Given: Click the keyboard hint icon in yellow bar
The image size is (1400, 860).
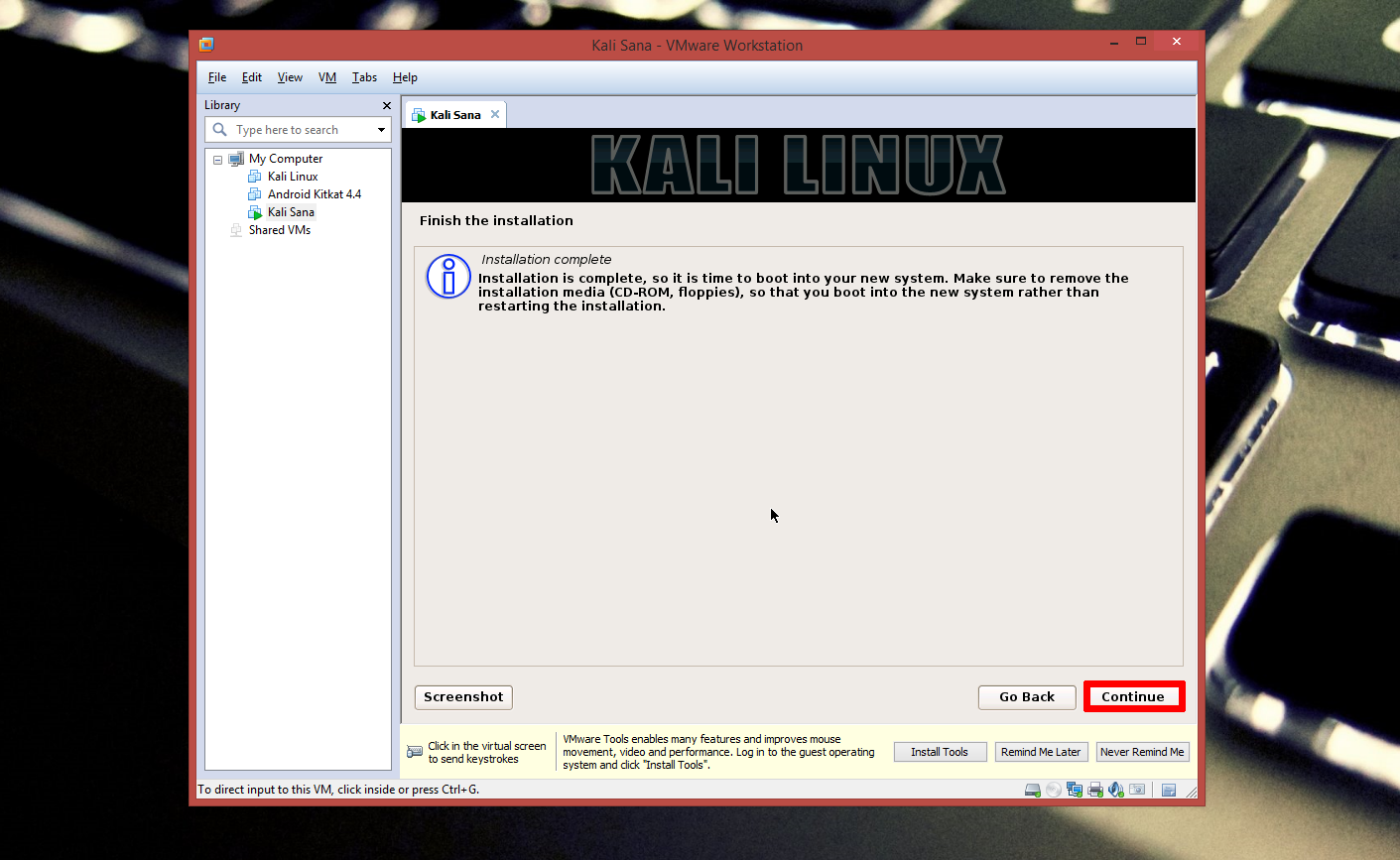Looking at the screenshot, I should pos(415,752).
